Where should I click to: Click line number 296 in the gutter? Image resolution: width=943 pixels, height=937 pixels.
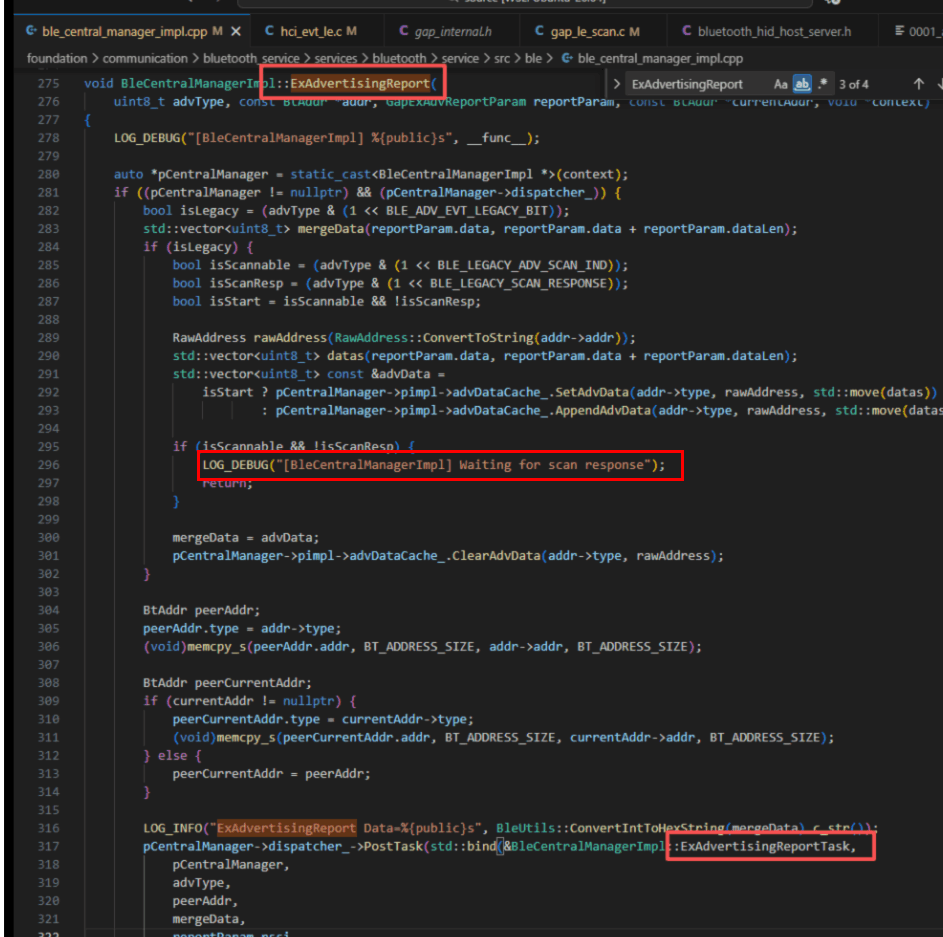(x=48, y=465)
